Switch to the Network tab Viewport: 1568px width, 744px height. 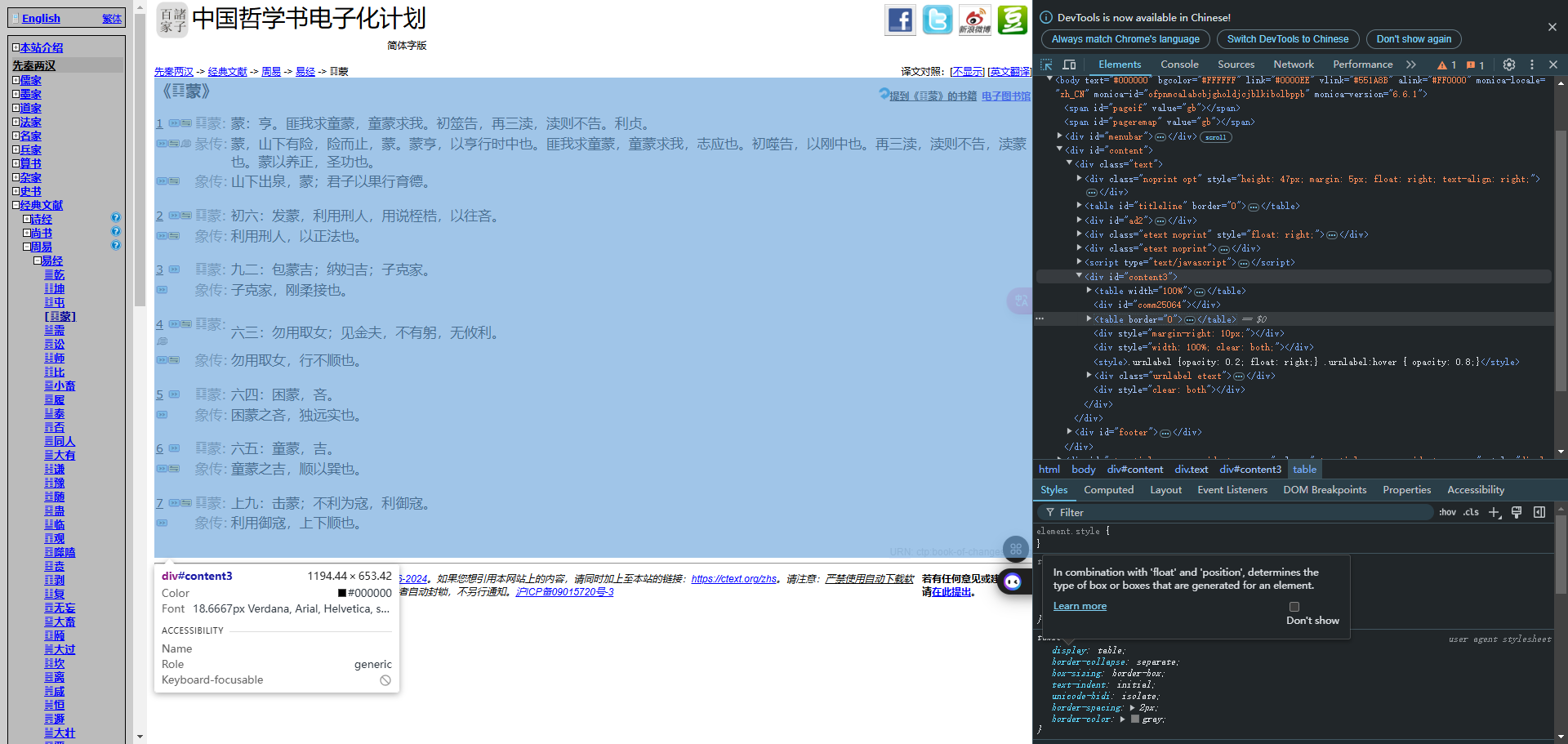[x=1294, y=65]
